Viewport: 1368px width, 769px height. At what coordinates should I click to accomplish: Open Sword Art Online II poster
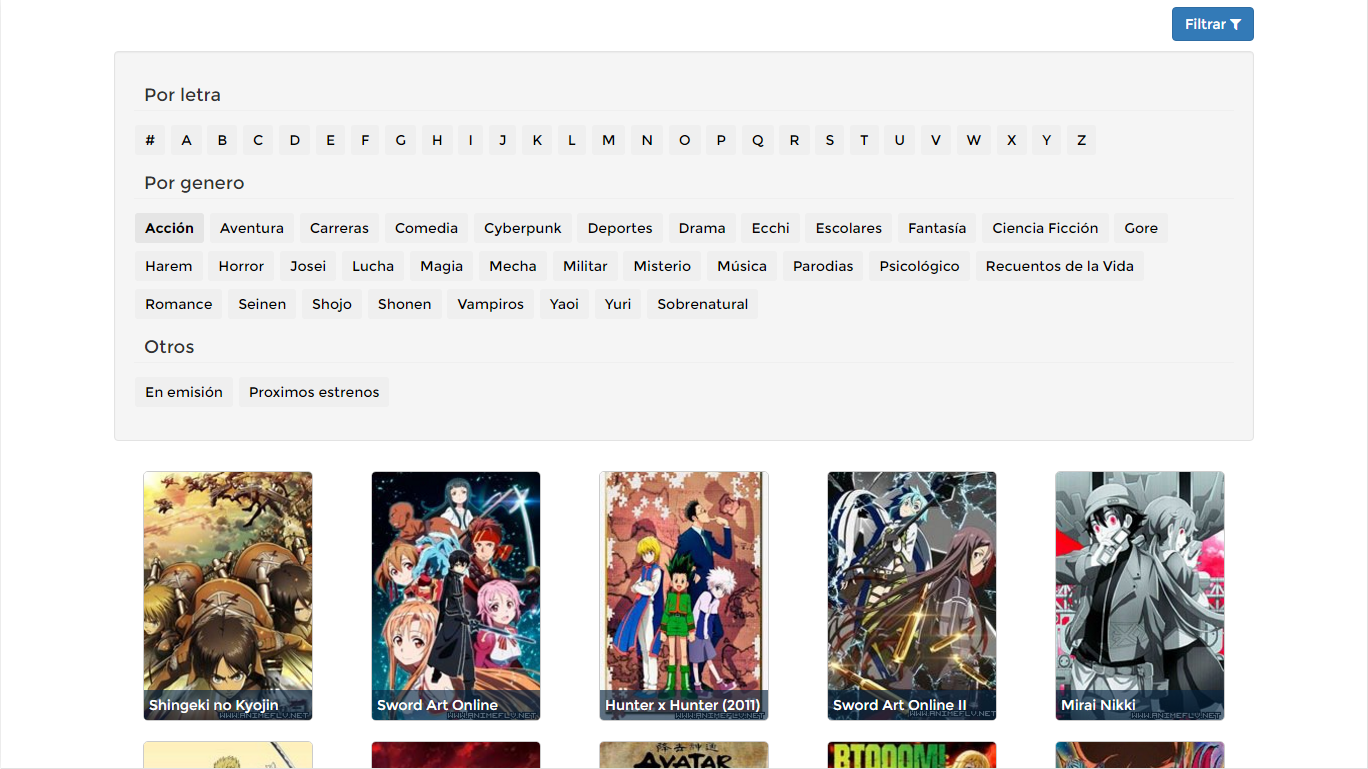coord(912,596)
